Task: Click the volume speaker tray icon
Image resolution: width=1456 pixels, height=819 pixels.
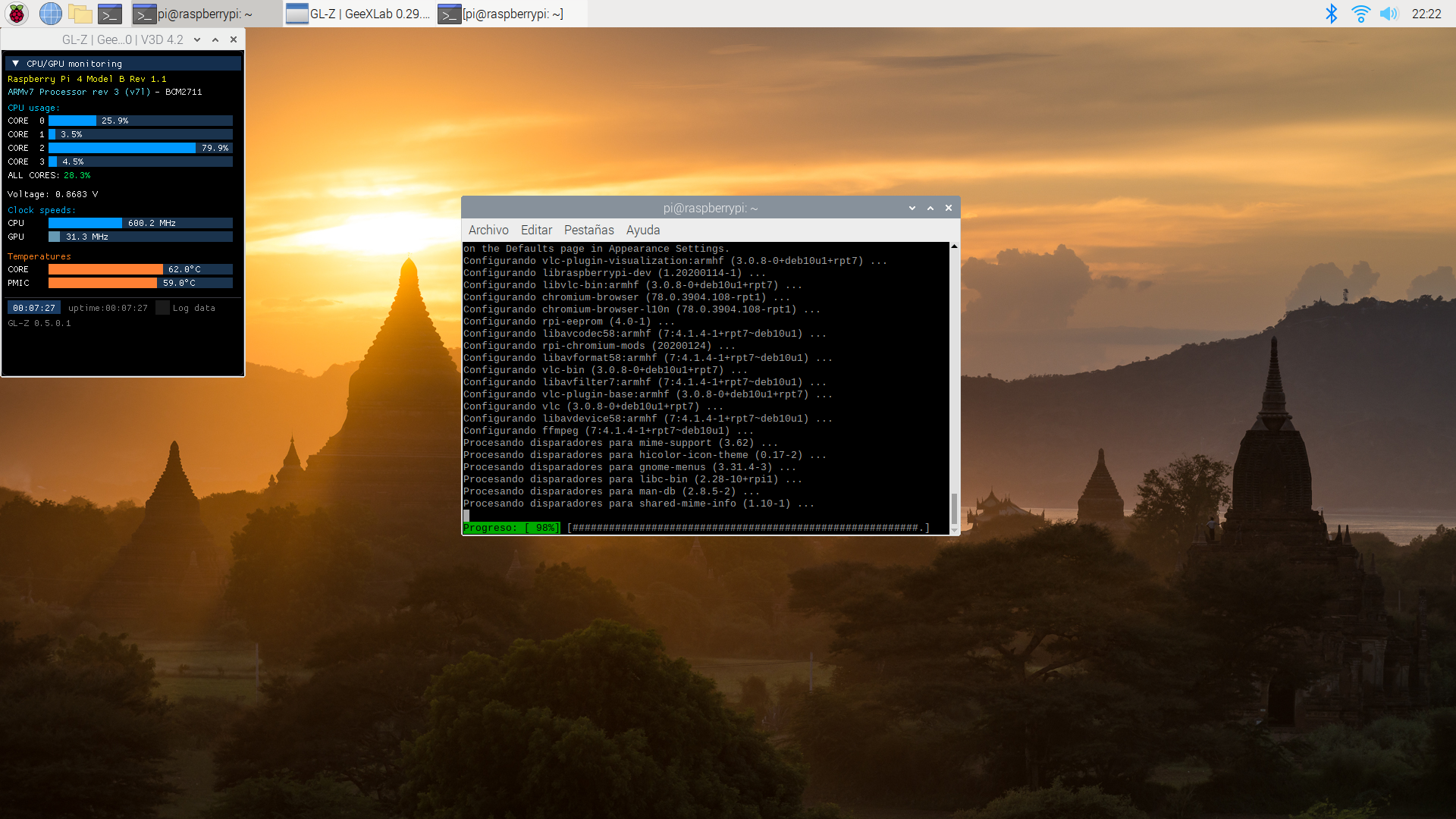Action: (1389, 14)
